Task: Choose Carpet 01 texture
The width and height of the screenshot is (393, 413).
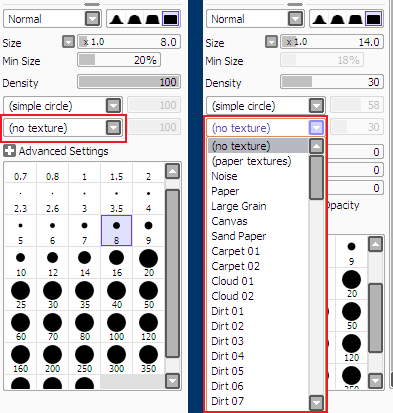Action: tap(258, 251)
